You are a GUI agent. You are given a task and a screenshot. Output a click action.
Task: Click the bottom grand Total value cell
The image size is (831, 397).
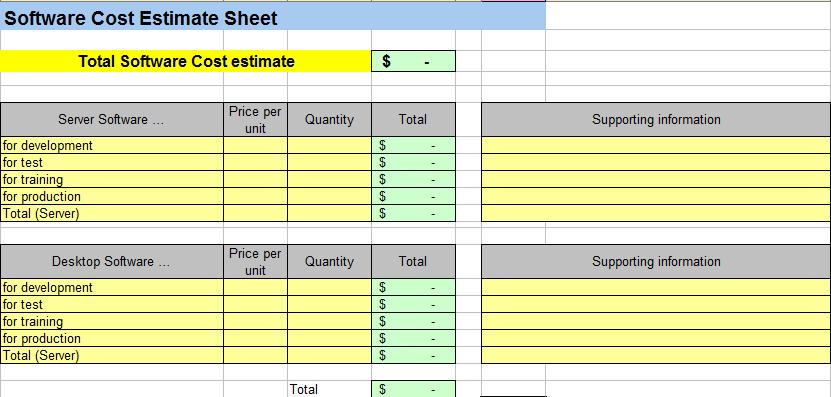[413, 389]
